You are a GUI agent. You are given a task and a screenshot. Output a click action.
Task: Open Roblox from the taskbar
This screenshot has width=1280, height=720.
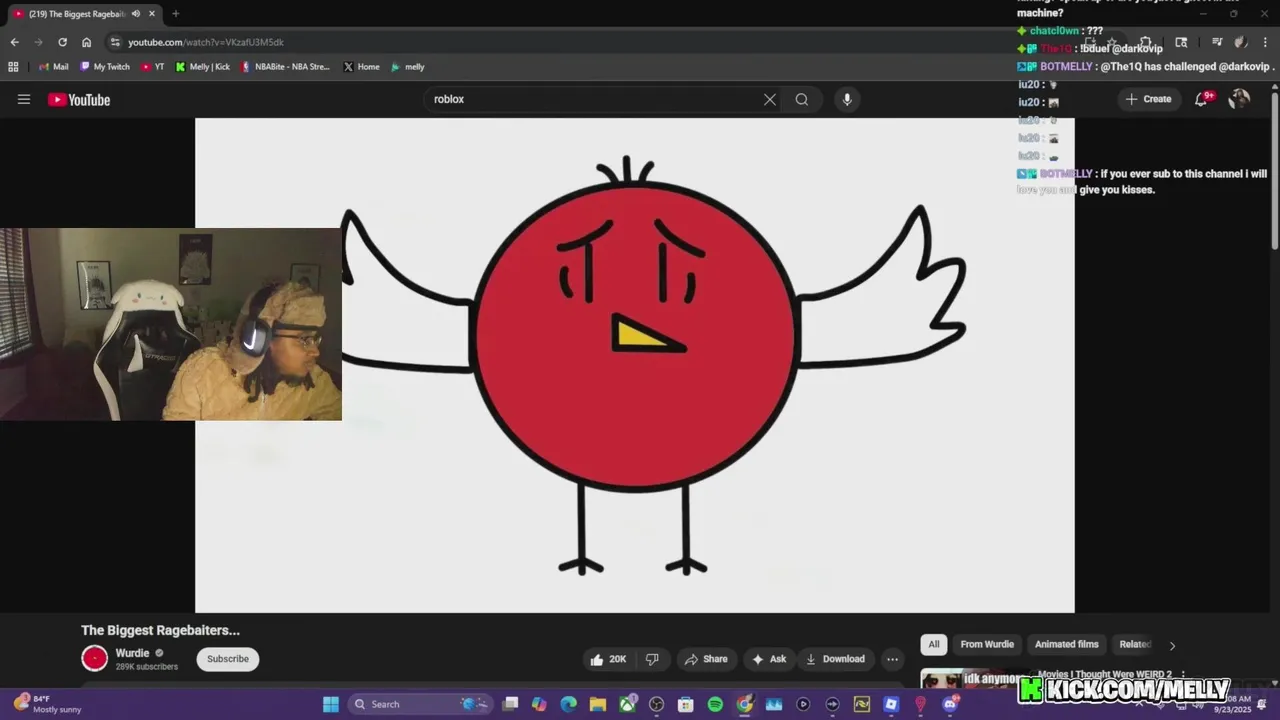(x=891, y=704)
